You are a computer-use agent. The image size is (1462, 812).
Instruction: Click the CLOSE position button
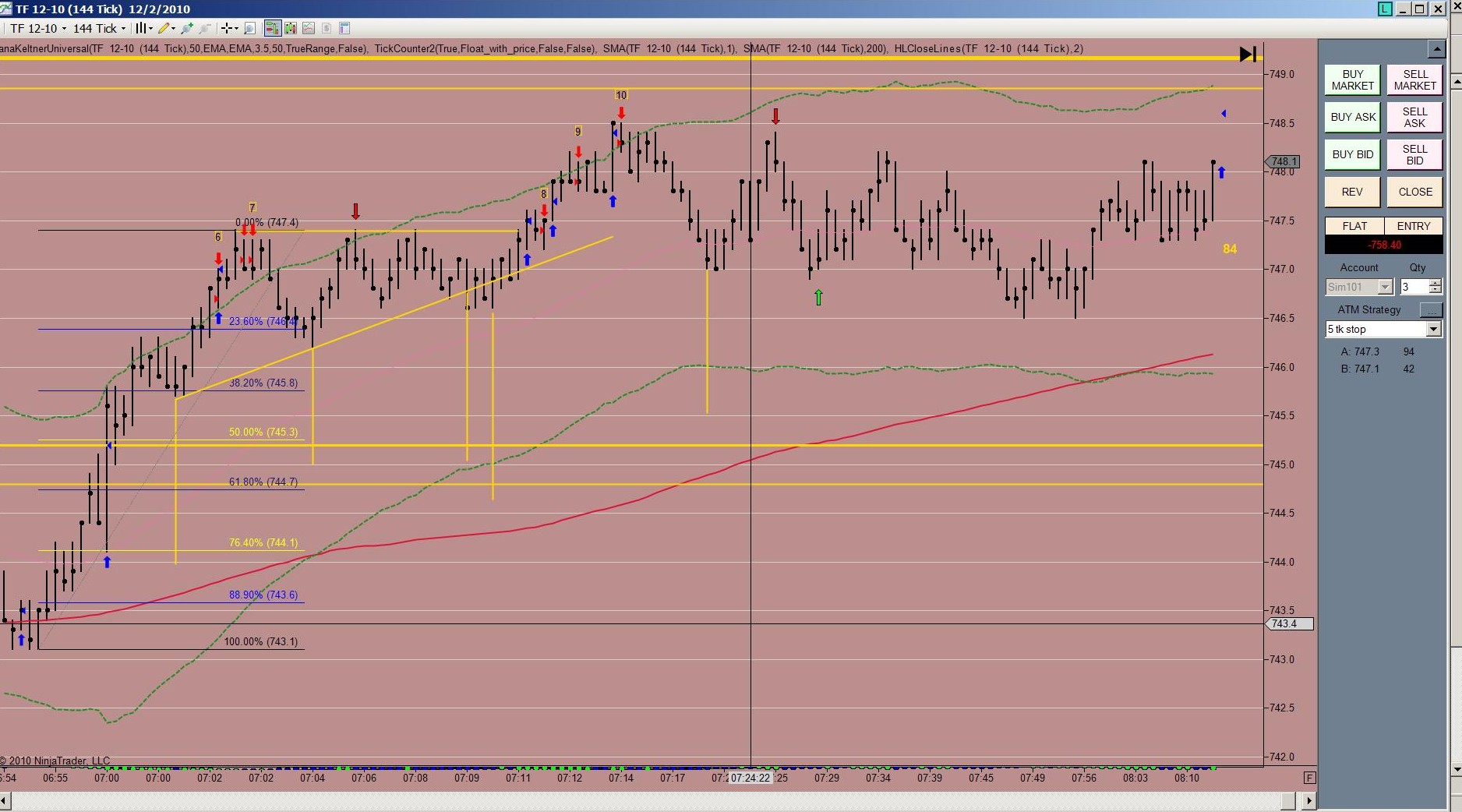[1414, 192]
